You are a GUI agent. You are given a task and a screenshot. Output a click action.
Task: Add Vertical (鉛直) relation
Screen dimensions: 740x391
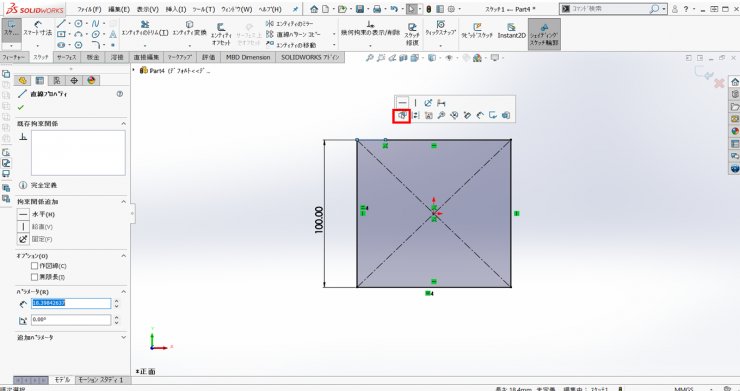click(35, 227)
